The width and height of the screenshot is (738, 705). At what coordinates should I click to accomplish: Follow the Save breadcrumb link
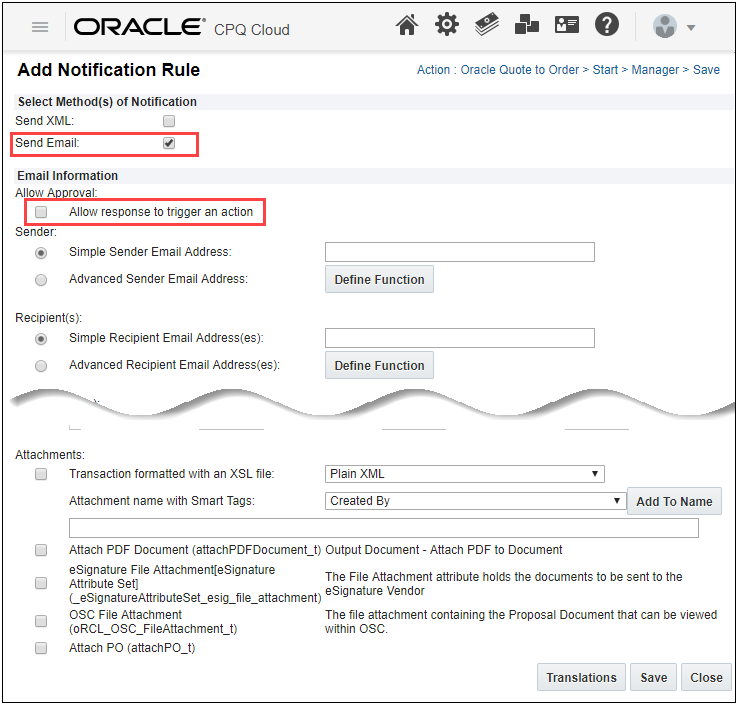[706, 70]
